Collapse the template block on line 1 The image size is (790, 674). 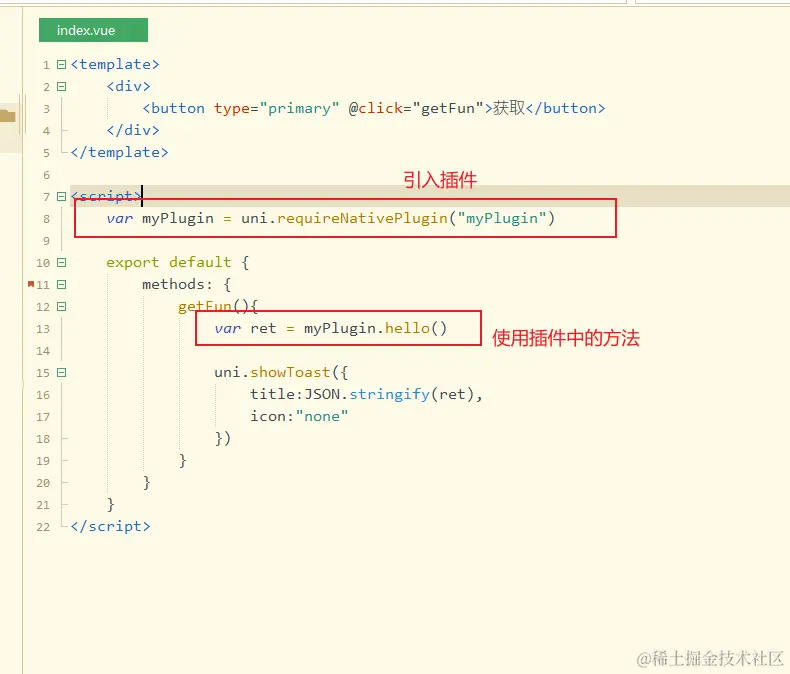[61, 64]
